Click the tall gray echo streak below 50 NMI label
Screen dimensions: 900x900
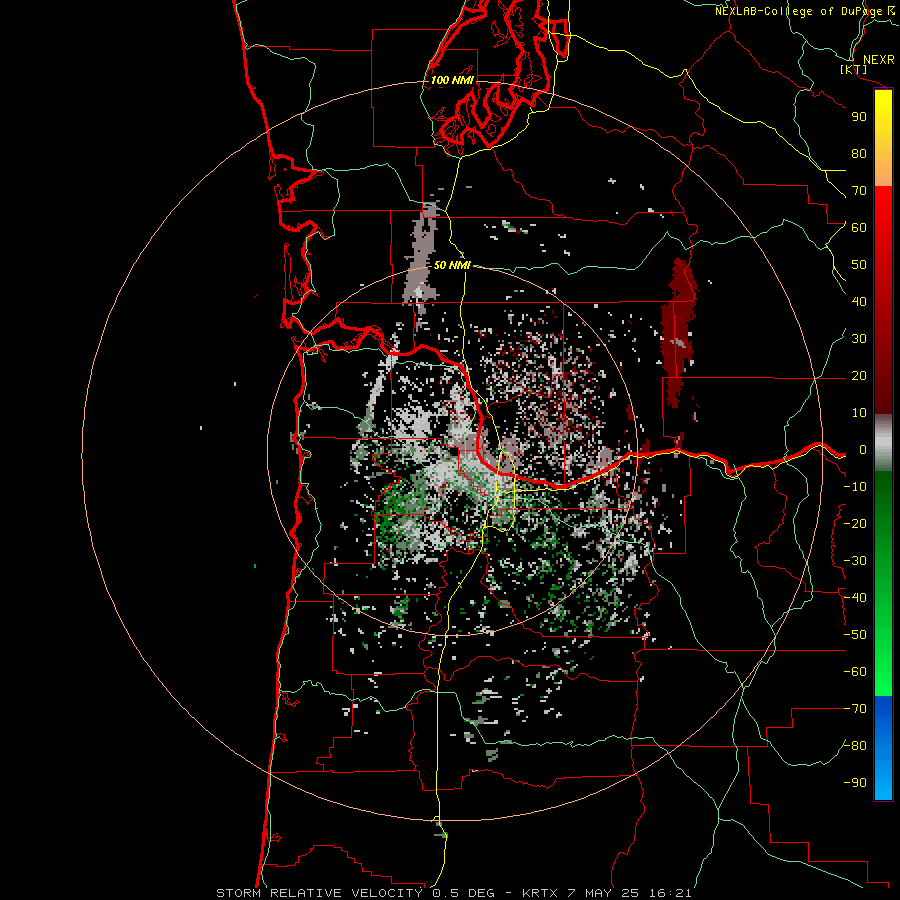[421, 255]
